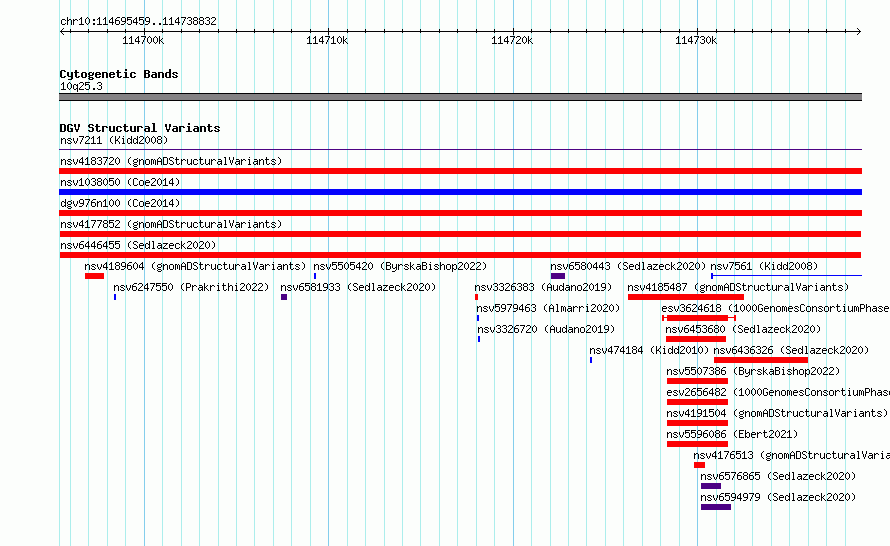Image resolution: width=890 pixels, height=546 pixels.
Task: Select the purple nsv6576865 variant bar
Action: click(x=711, y=486)
